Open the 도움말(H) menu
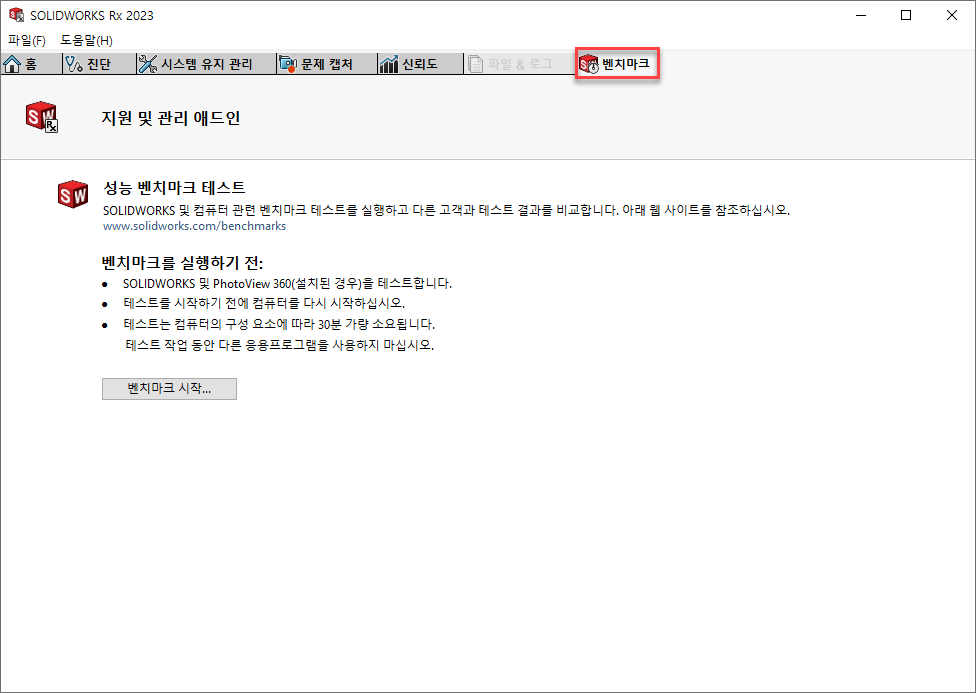This screenshot has width=976, height=693. [x=87, y=40]
